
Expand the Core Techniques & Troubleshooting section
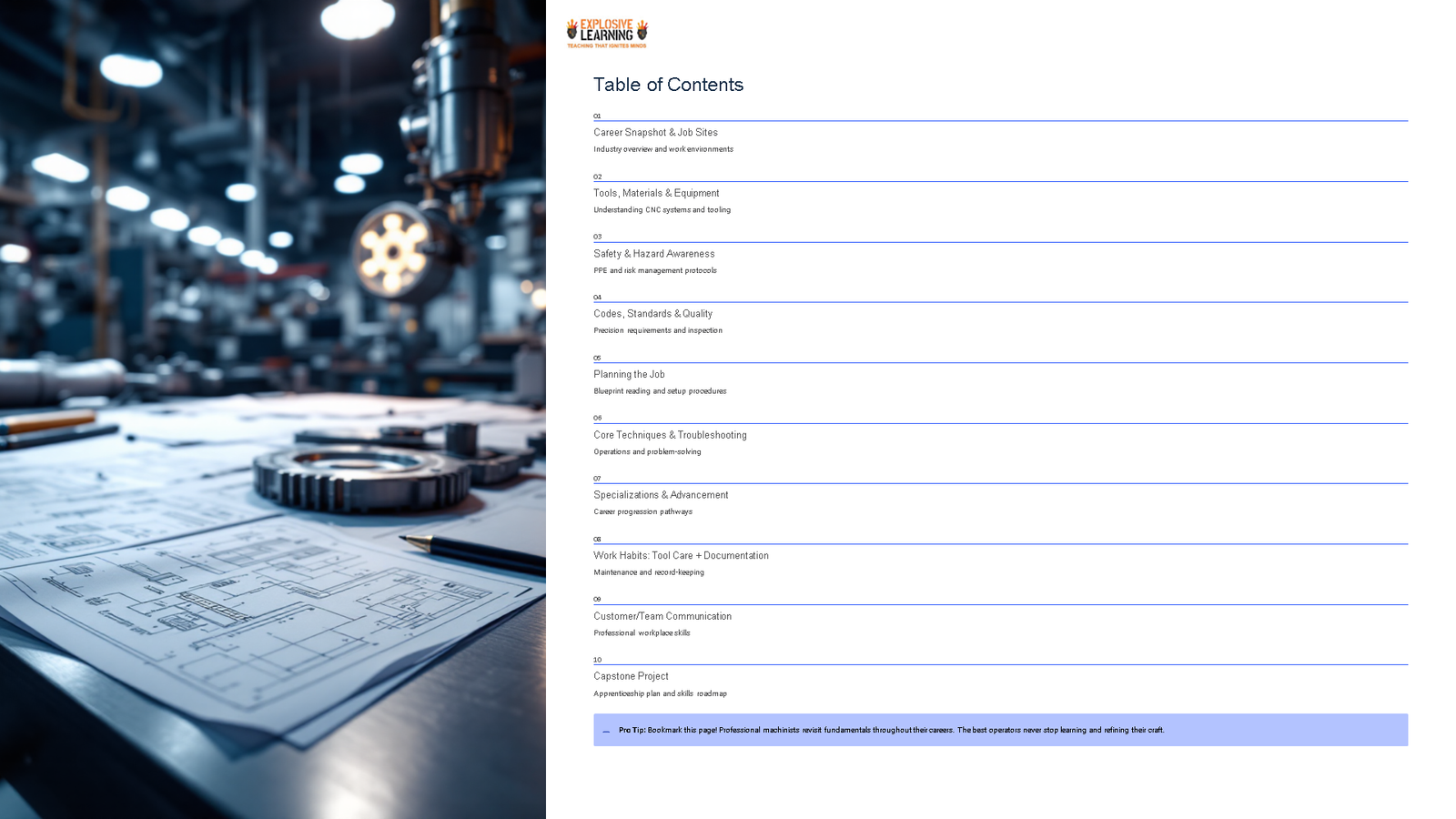[670, 435]
